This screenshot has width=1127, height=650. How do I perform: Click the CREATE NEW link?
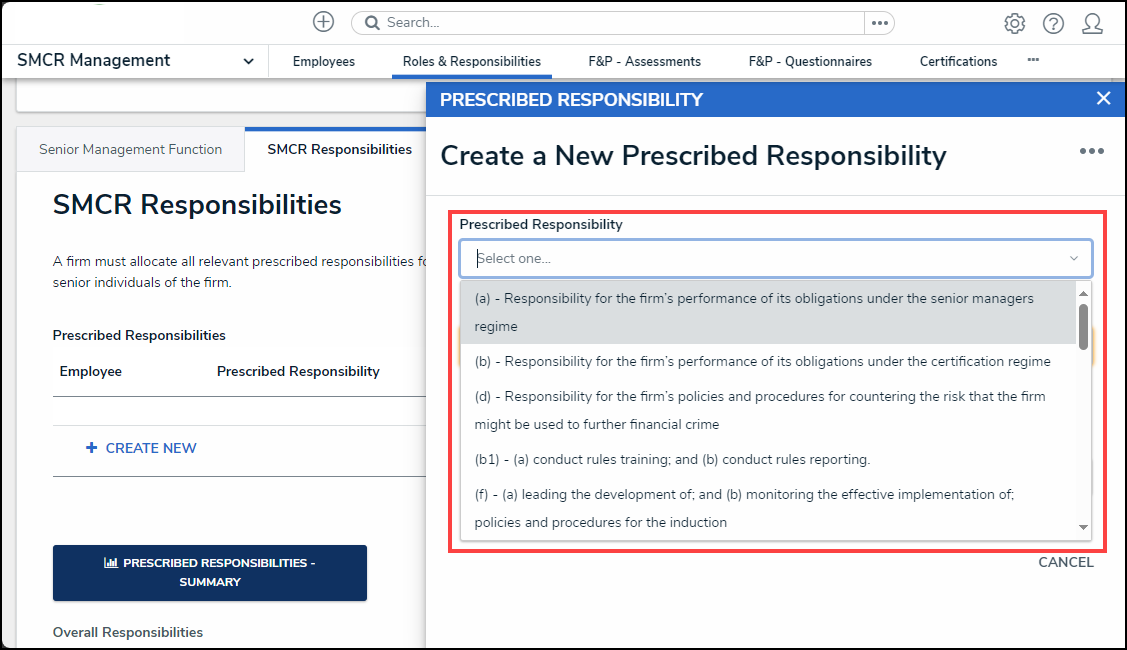point(141,448)
